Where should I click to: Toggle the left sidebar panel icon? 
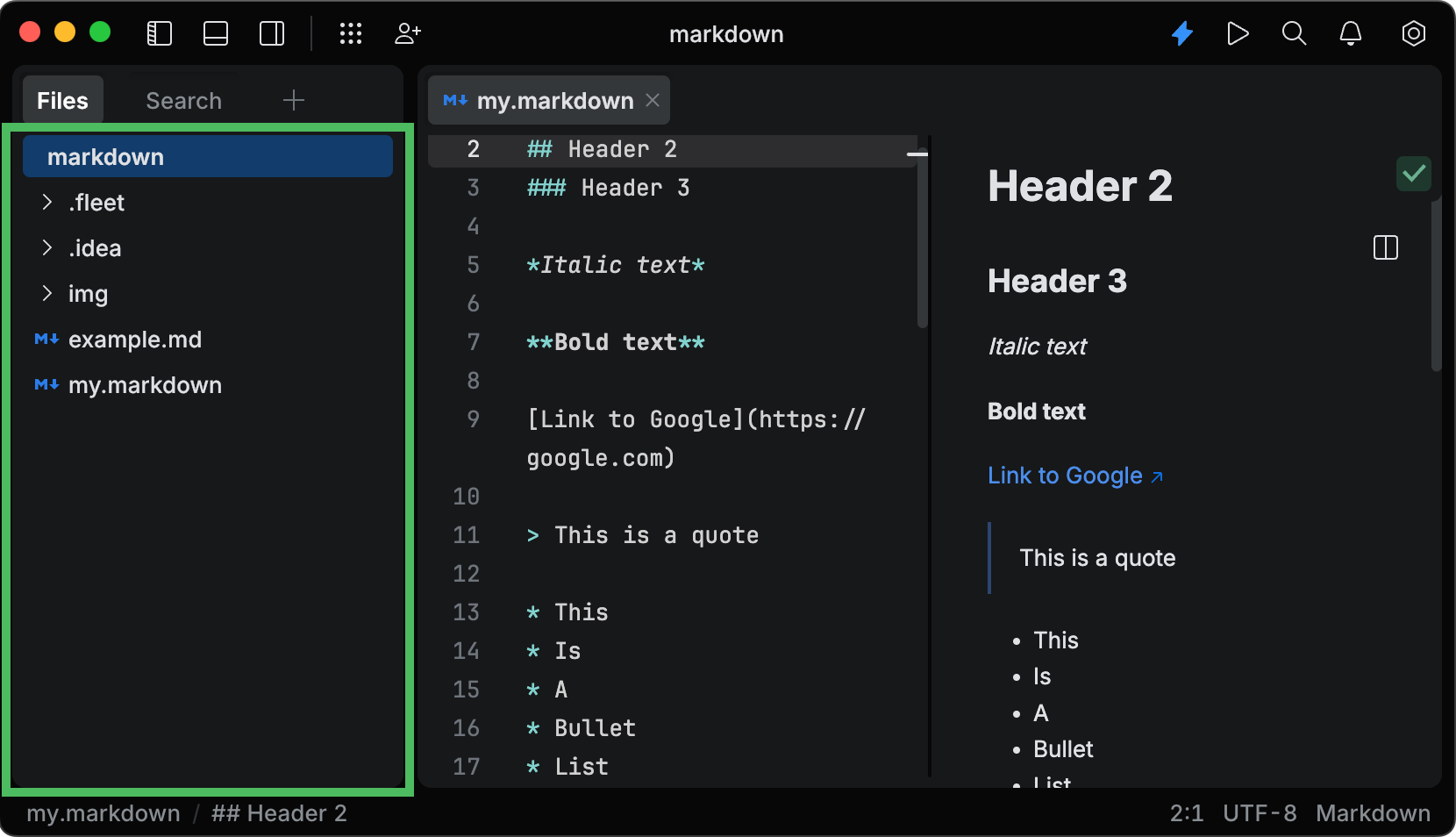coord(159,33)
